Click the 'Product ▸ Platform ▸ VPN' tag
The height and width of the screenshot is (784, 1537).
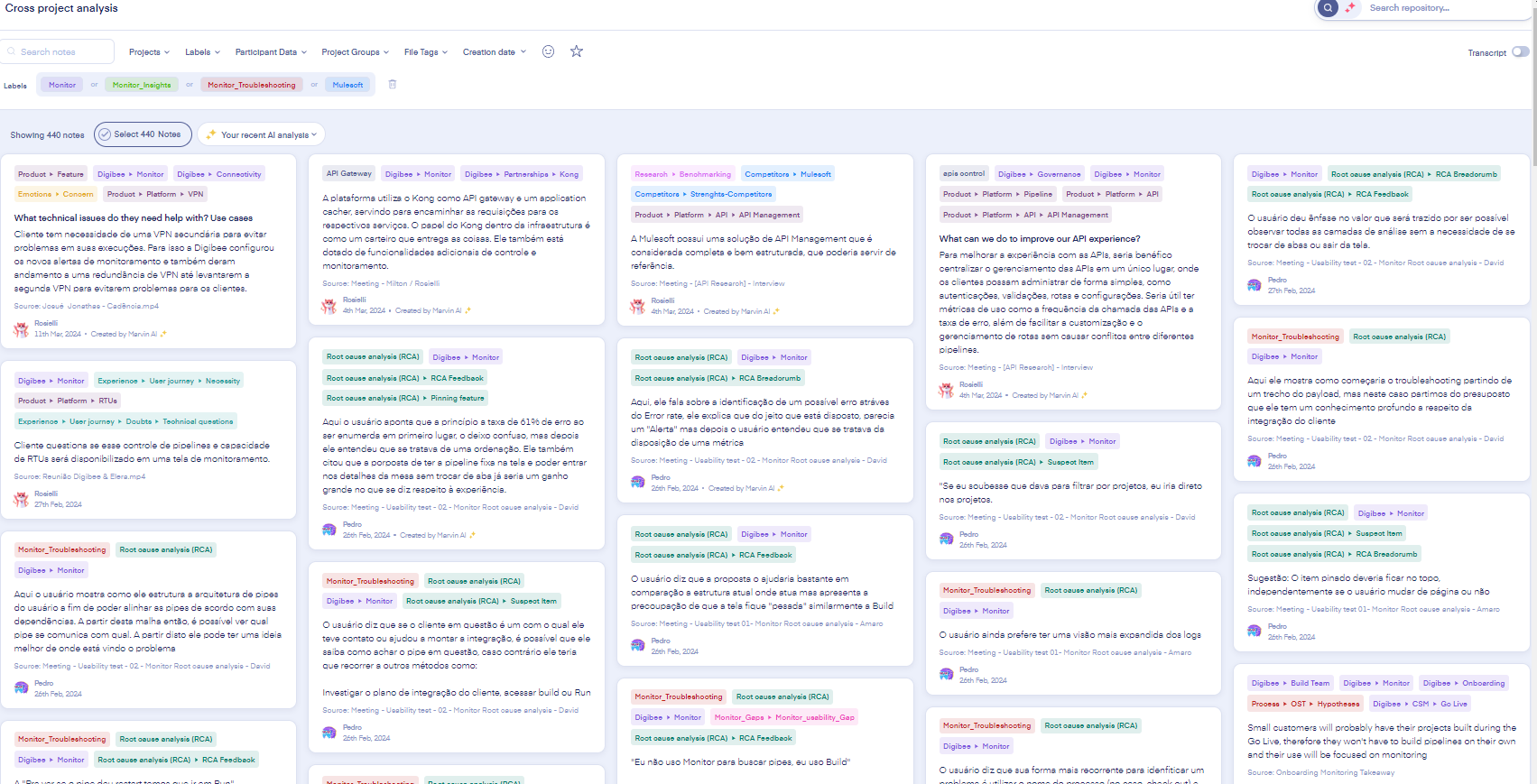[x=155, y=194]
